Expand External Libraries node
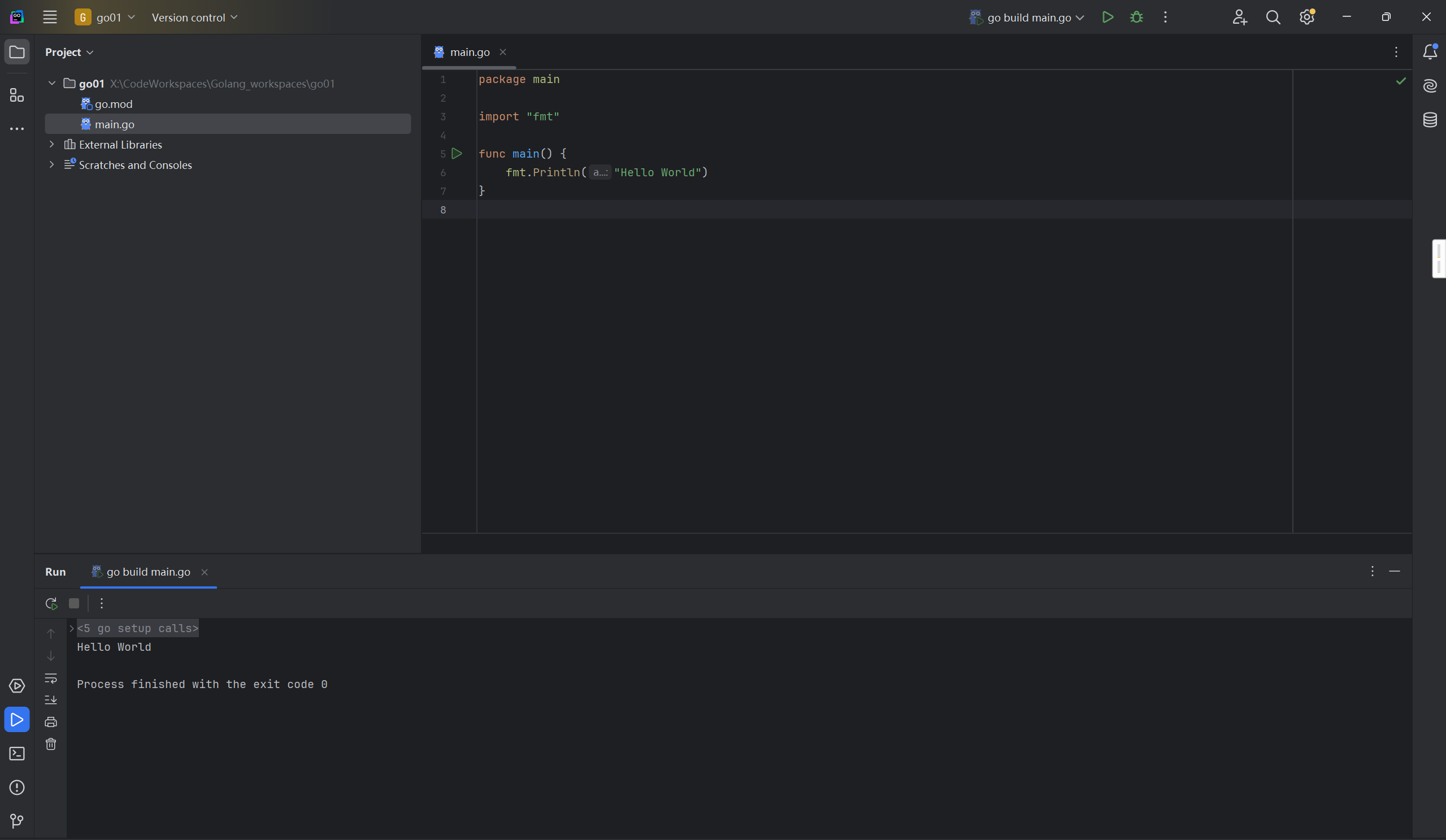Screen dimensions: 1446x840 coord(51,144)
